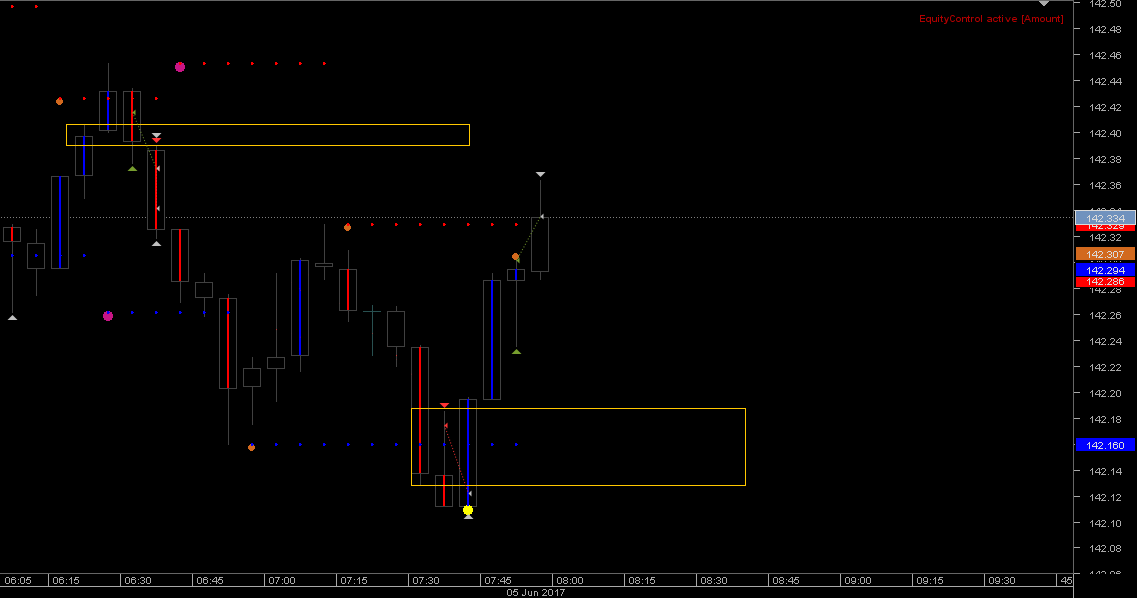Viewport: 1137px width, 598px height.
Task: Select the green up-arrow under the 08:00 pullback
Action: coord(515,351)
